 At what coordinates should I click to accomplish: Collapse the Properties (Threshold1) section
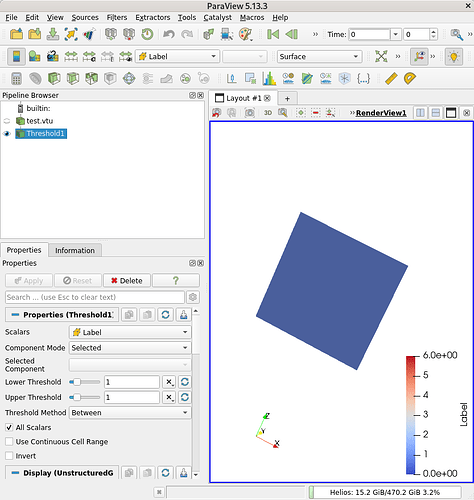(x=62, y=315)
